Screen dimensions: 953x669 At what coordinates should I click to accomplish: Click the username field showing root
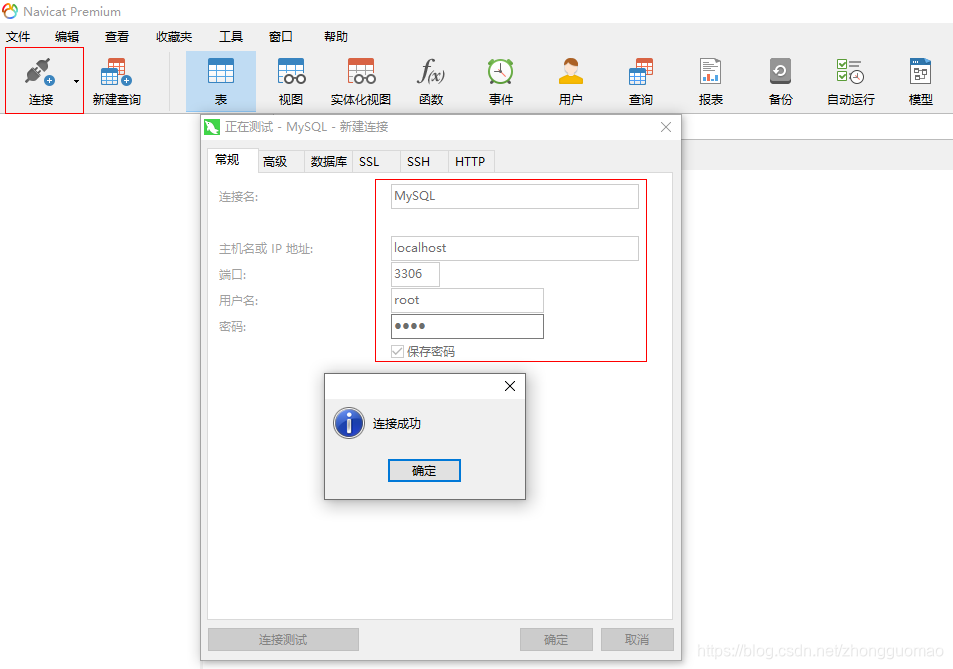click(x=467, y=300)
